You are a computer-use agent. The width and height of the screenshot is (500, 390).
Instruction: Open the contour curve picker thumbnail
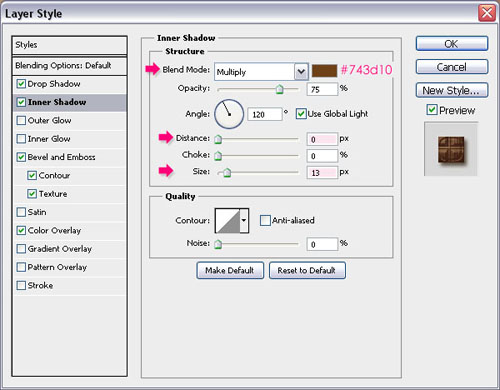(228, 220)
